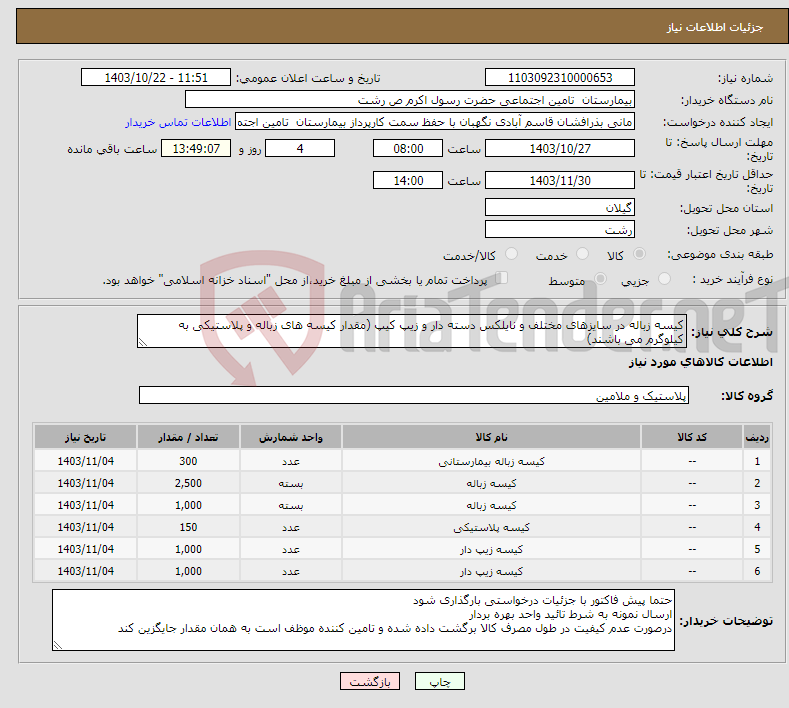Click the delivery province field گیلان
This screenshot has height=708, width=789.
560,207
